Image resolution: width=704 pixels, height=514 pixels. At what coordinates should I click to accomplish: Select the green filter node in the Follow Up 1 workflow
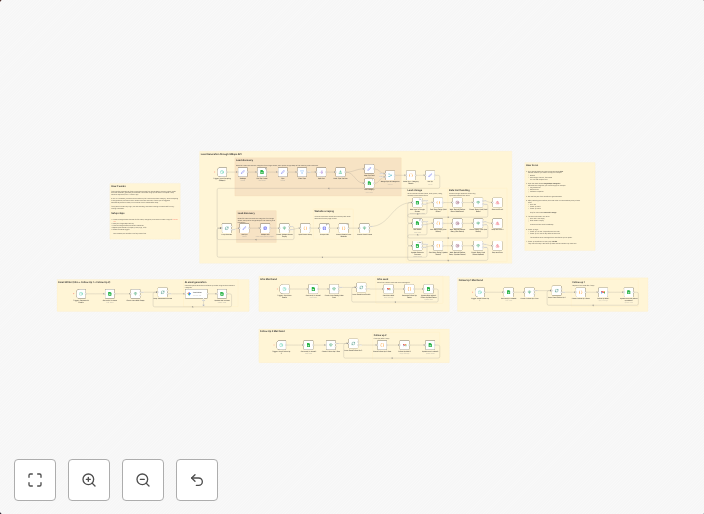pos(529,292)
